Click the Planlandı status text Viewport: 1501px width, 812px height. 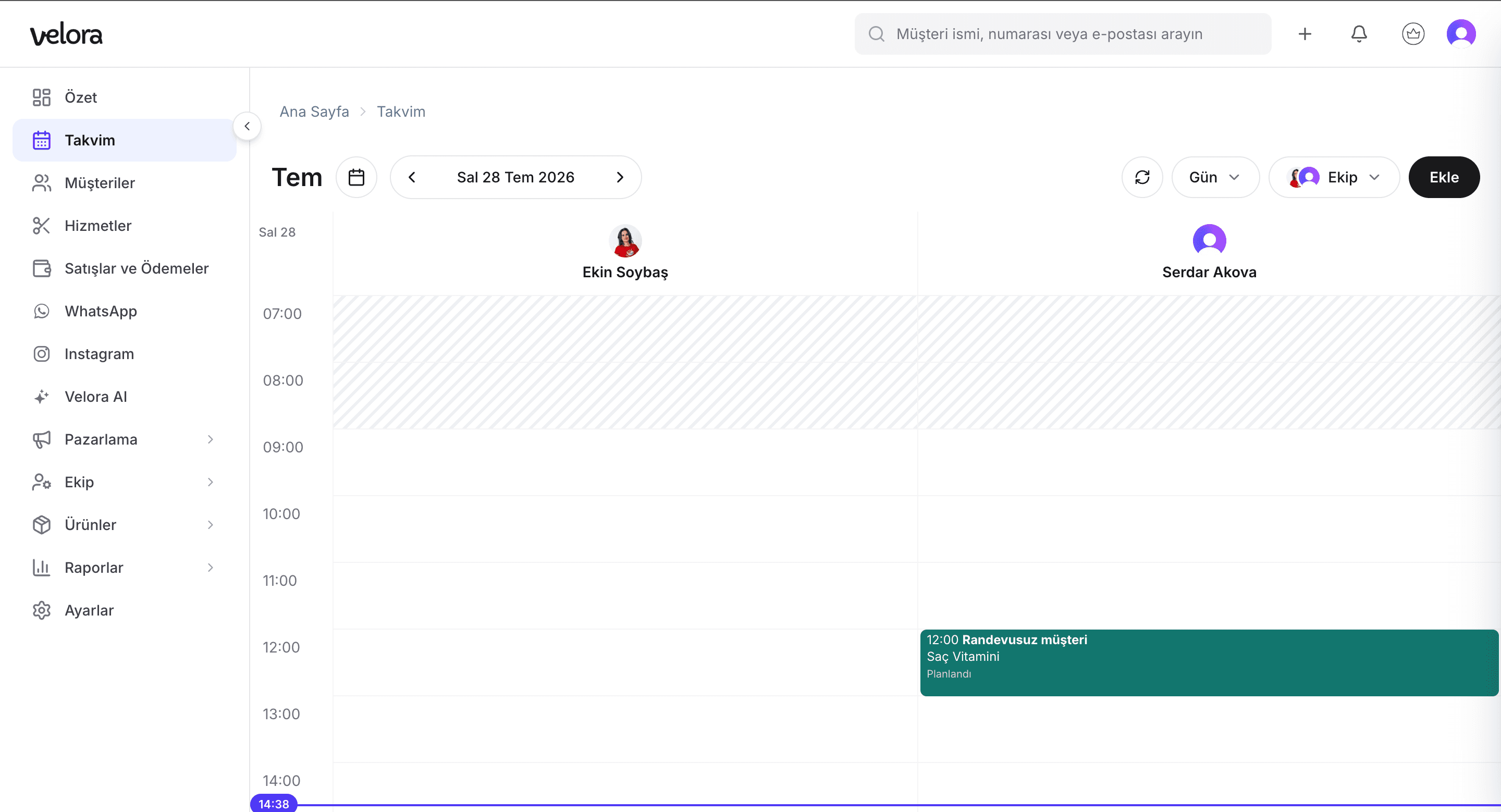[949, 674]
